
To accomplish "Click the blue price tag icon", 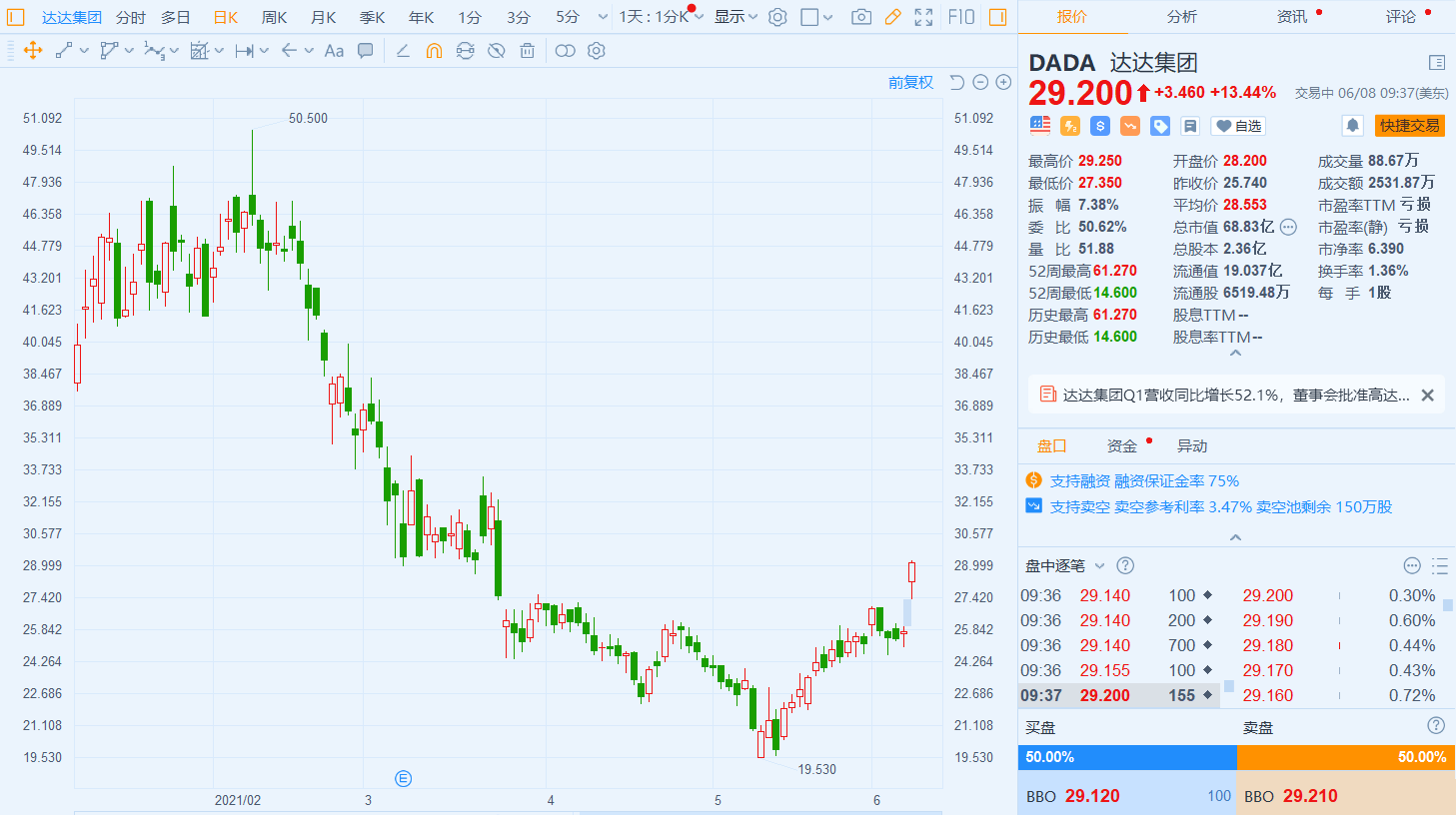I will point(1160,126).
